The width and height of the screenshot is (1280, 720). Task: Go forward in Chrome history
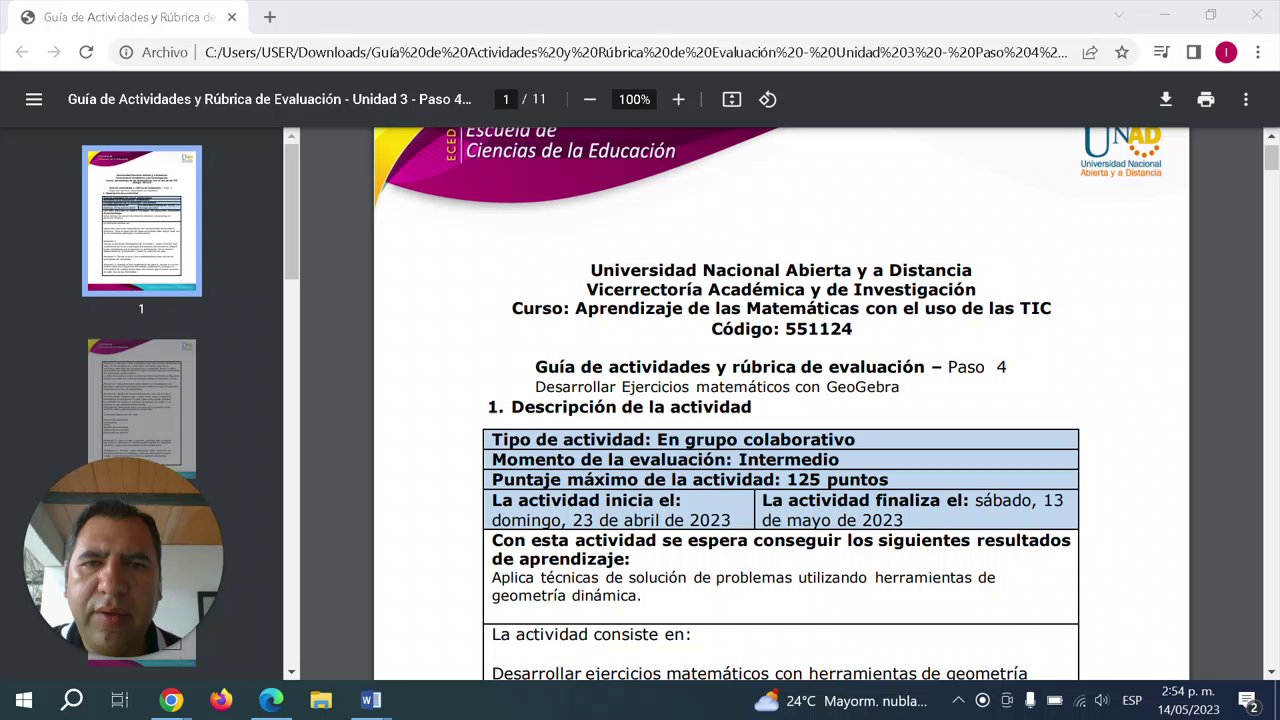click(54, 52)
